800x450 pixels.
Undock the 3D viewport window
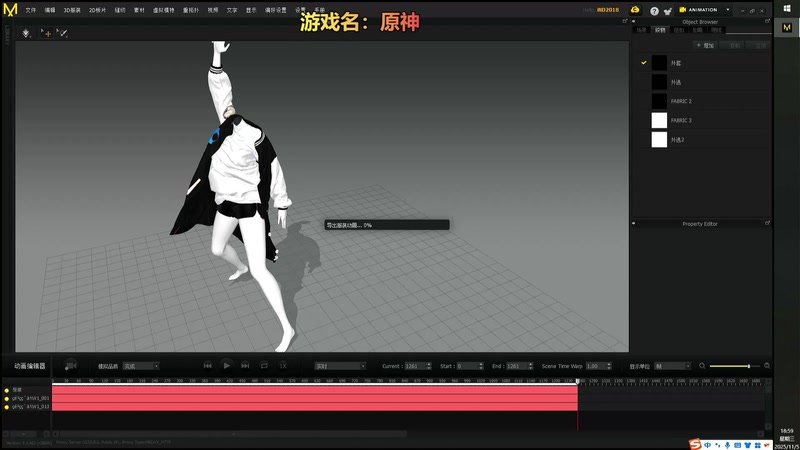(625, 21)
